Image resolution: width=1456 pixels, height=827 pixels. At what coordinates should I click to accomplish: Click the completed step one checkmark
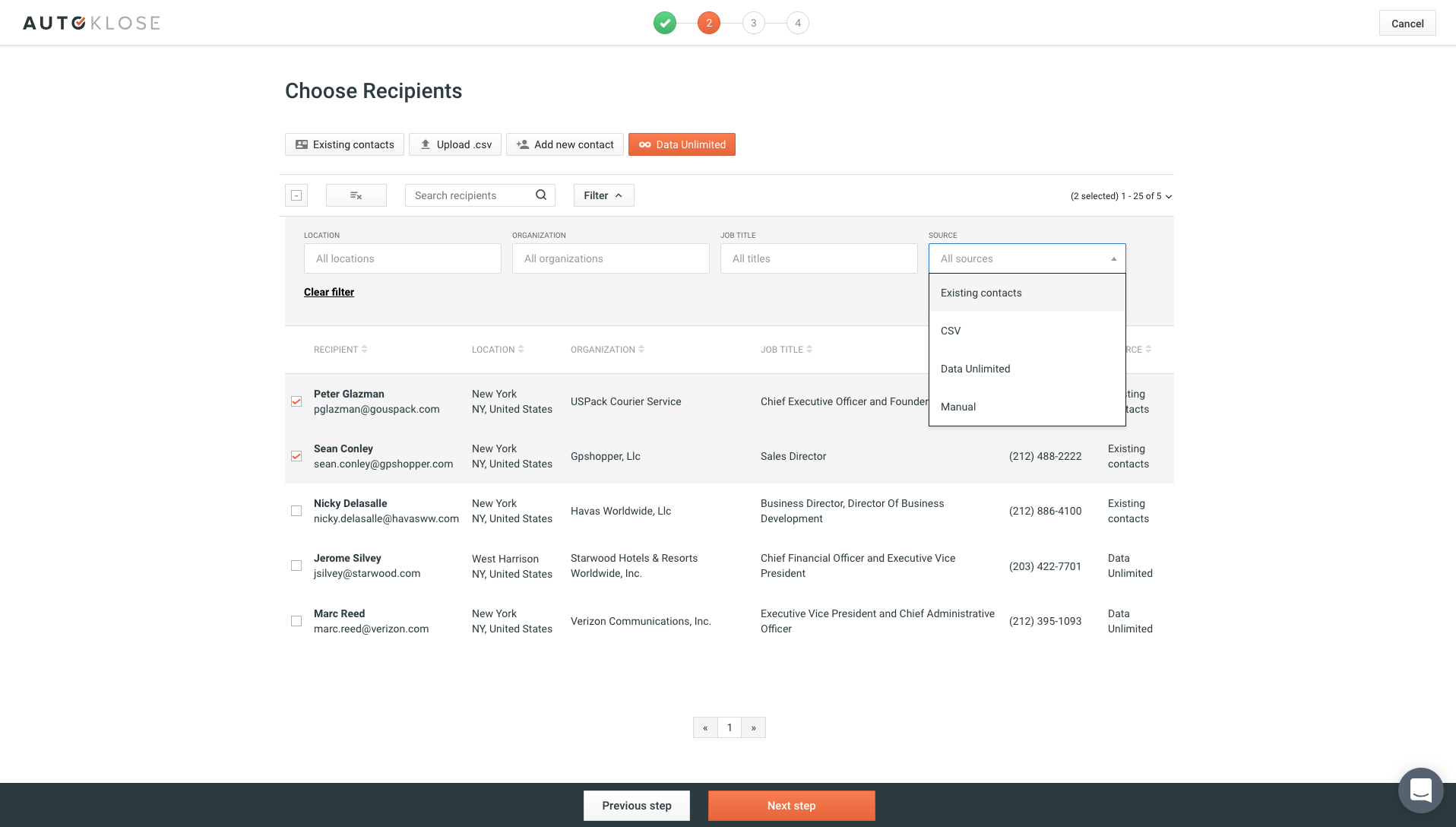[665, 23]
